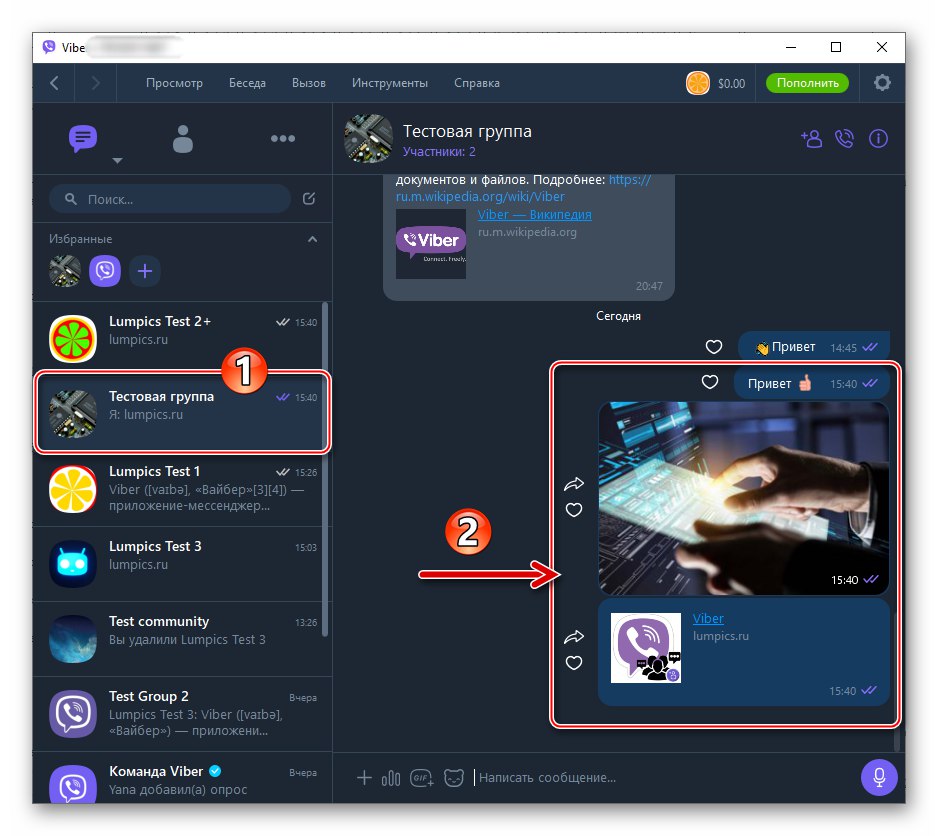Click the Пополнить balance button
Screen dimensions: 938x836
807,83
